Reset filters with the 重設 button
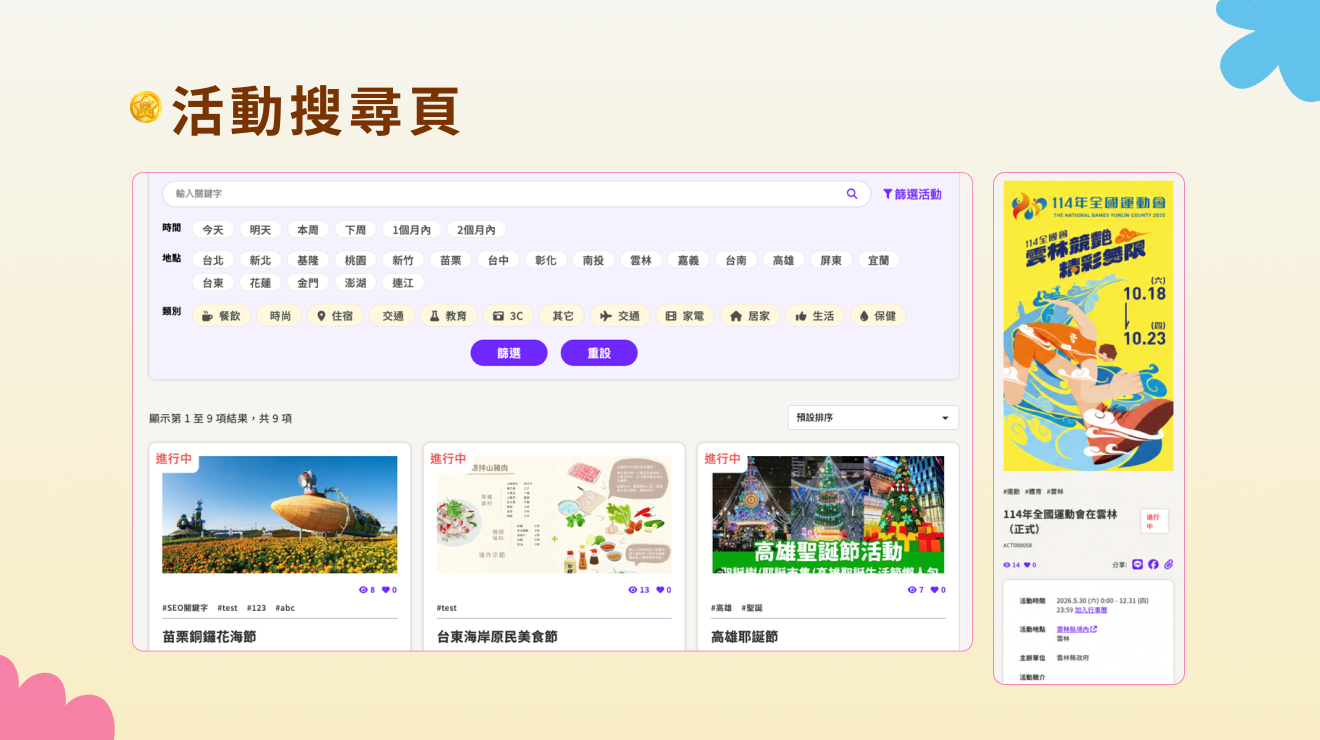Image resolution: width=1320 pixels, height=740 pixels. click(x=599, y=353)
